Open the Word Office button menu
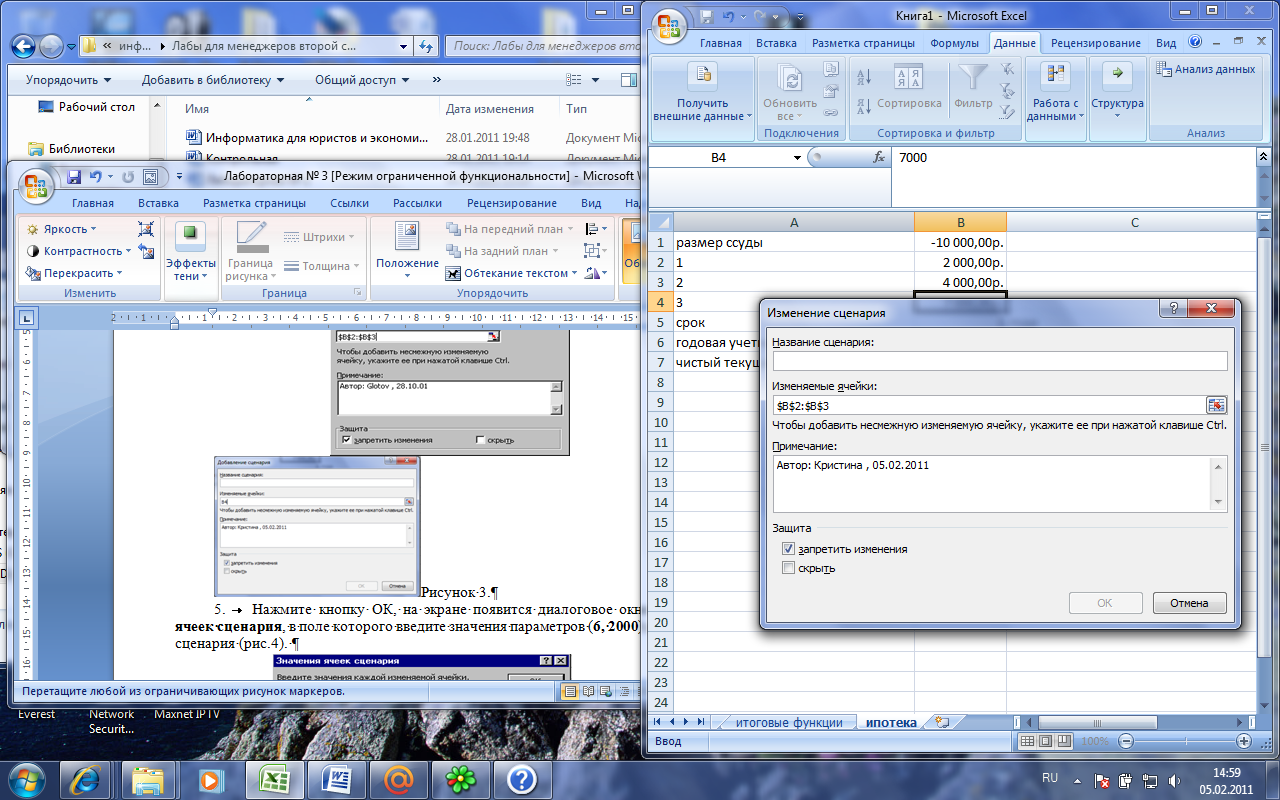Screen dimensions: 1280x800 (37, 185)
